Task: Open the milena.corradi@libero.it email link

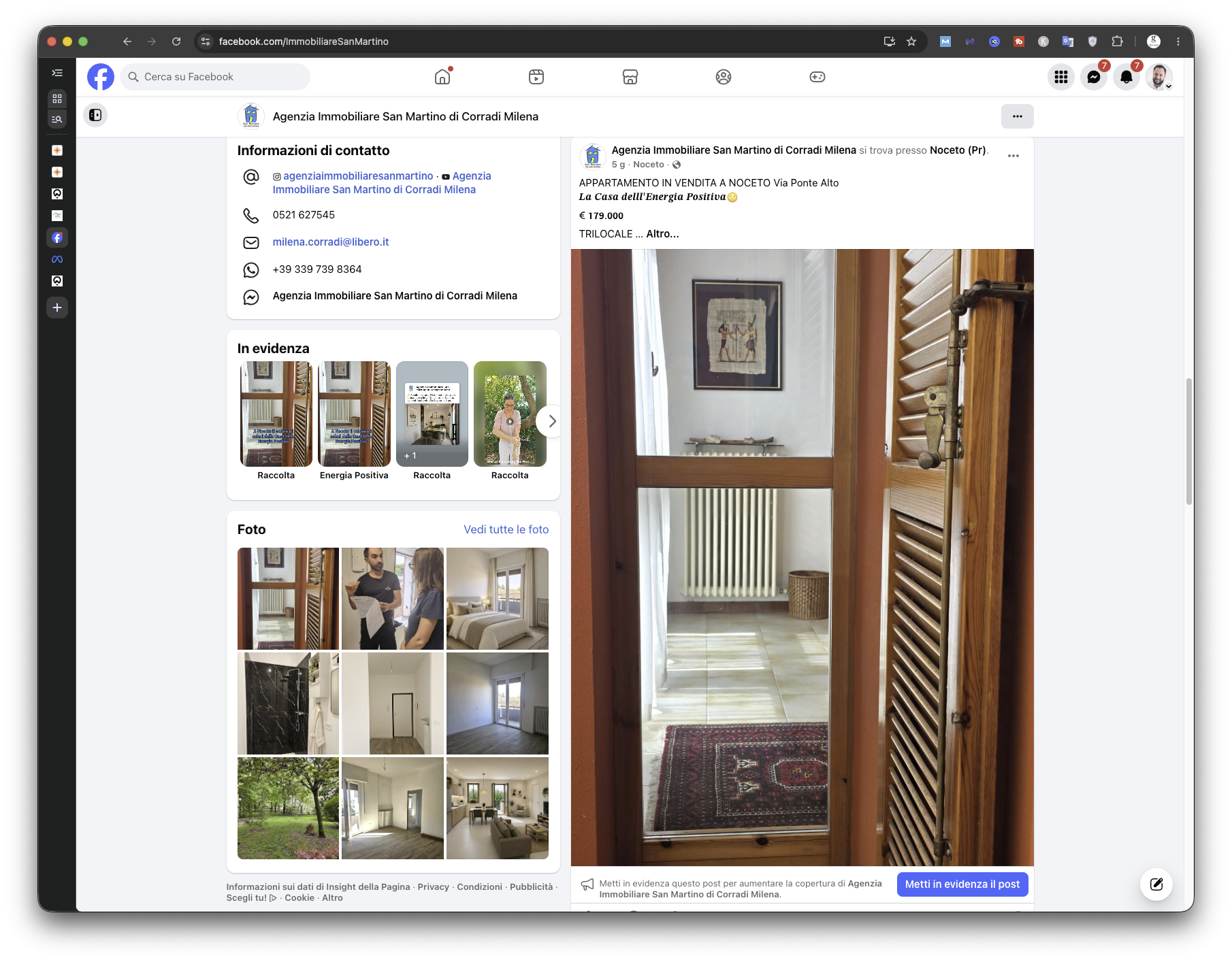Action: coord(331,242)
